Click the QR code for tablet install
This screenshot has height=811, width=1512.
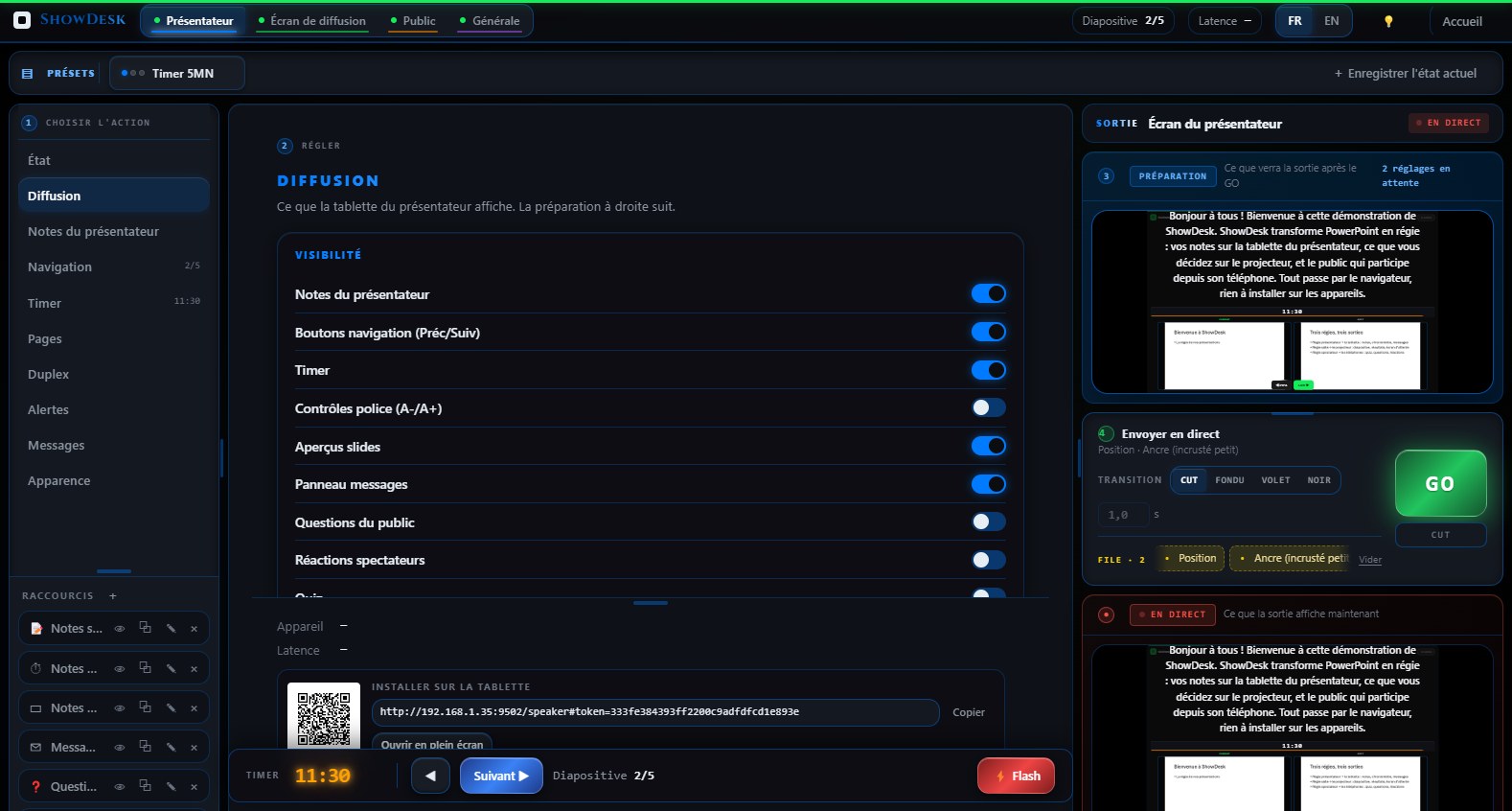324,717
